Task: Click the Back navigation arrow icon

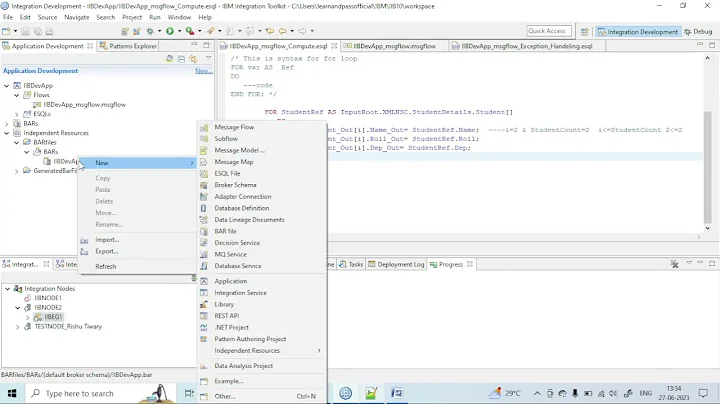Action: point(282,31)
